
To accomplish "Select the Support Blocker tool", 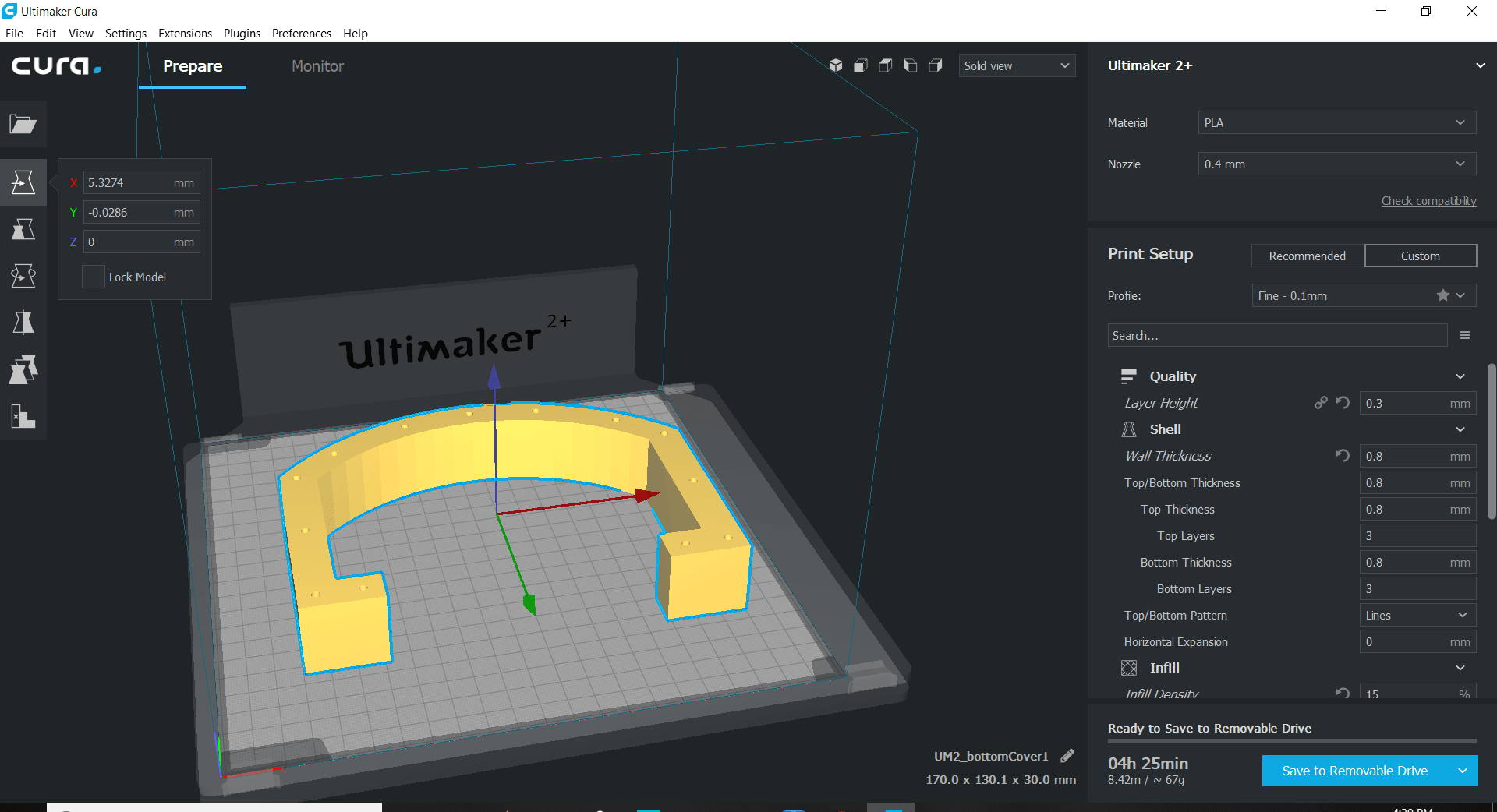I will click(x=23, y=416).
